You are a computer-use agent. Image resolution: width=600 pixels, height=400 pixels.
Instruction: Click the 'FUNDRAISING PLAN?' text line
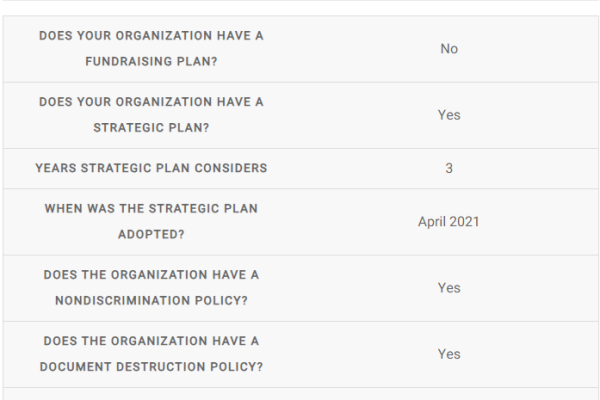[x=151, y=60]
